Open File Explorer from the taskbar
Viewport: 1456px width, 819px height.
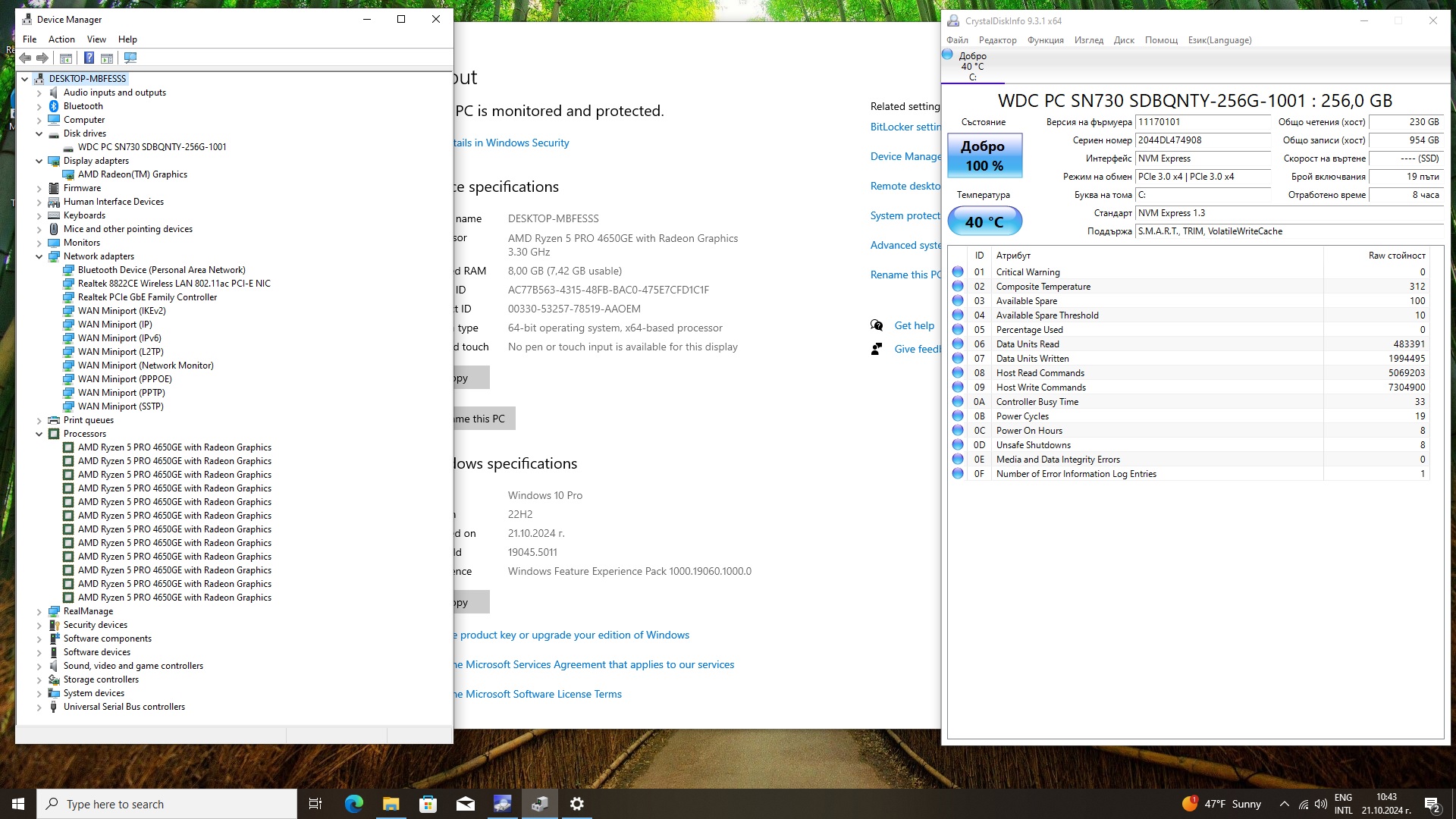(x=391, y=804)
